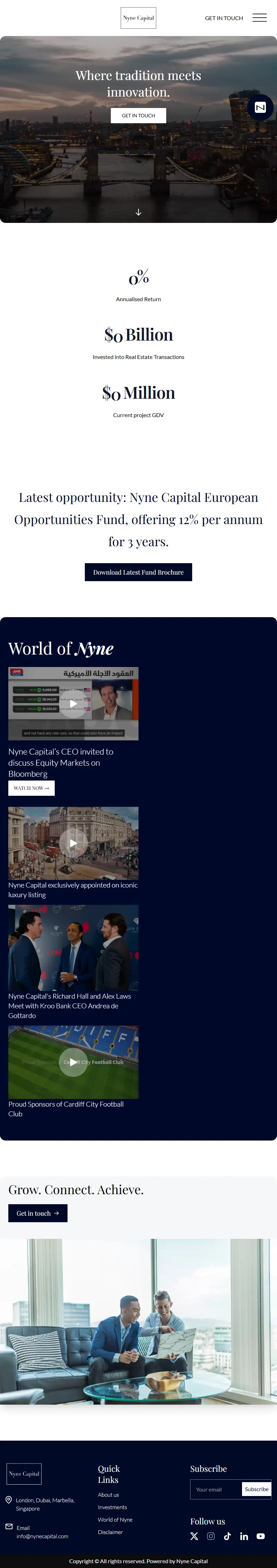Play the iconic luxury listing video
This screenshot has height=1568, width=277.
[73, 843]
